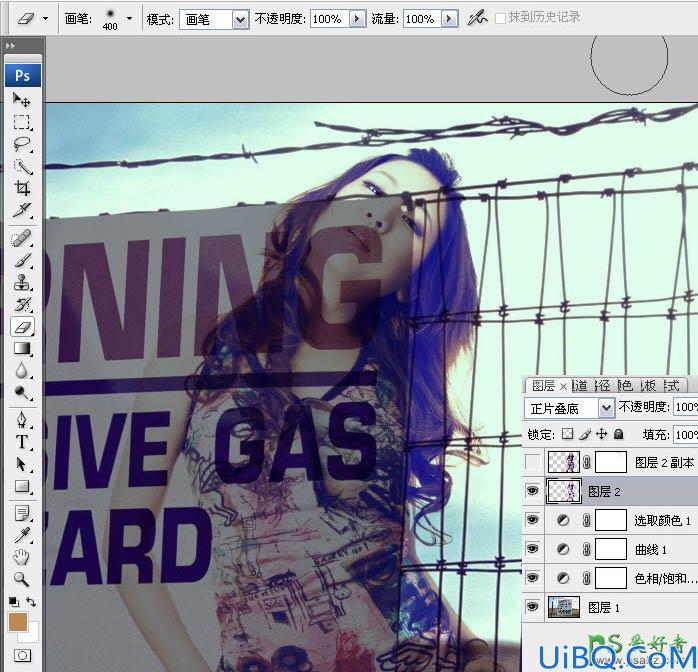
Task: Select the Lasso tool
Action: pyautogui.click(x=21, y=144)
